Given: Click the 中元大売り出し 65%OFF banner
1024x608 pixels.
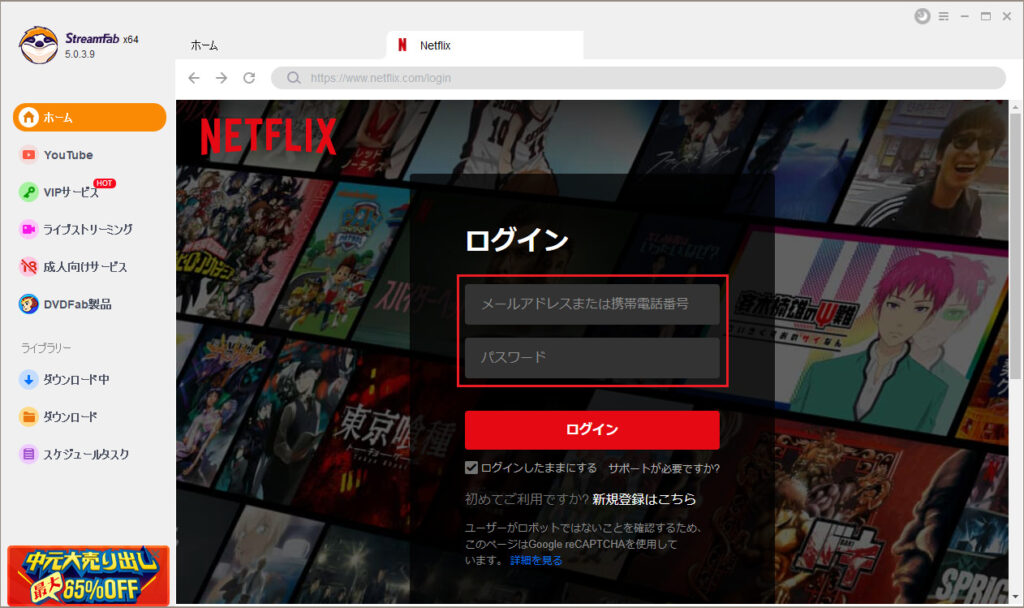Looking at the screenshot, I should 88,575.
